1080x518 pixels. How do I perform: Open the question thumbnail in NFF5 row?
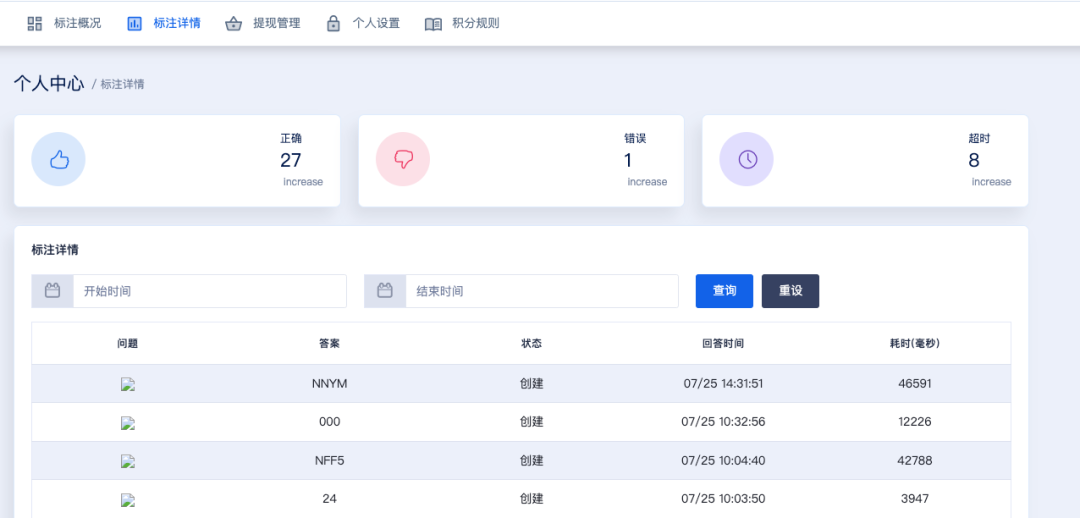pos(127,462)
